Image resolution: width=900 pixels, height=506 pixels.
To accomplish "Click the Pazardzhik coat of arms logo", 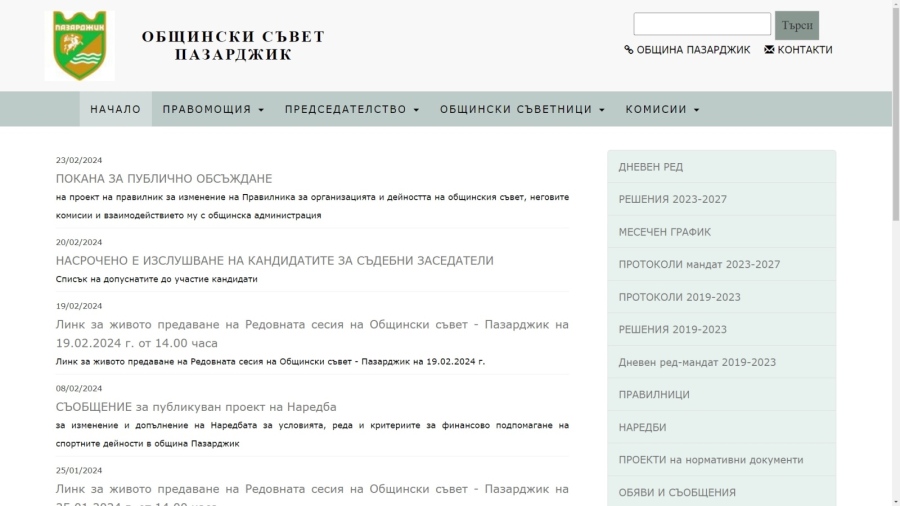I will point(79,45).
